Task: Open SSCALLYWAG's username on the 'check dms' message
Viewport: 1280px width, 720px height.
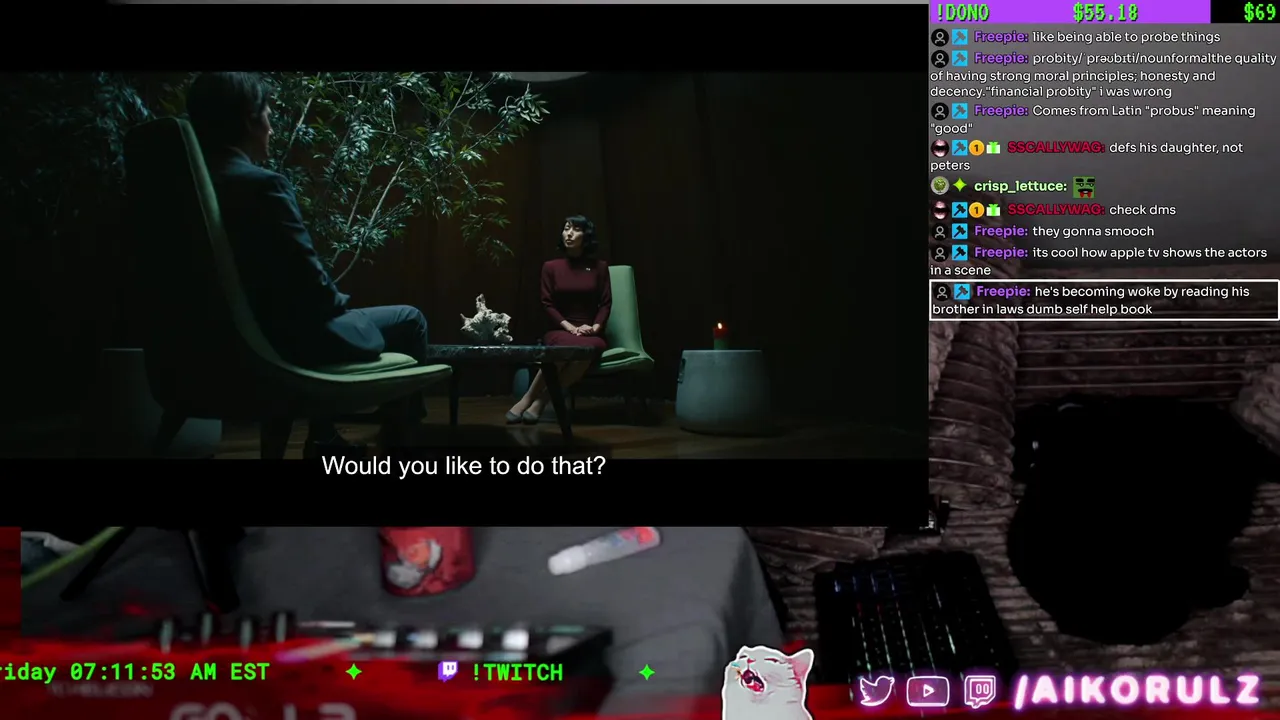Action: pos(1055,210)
